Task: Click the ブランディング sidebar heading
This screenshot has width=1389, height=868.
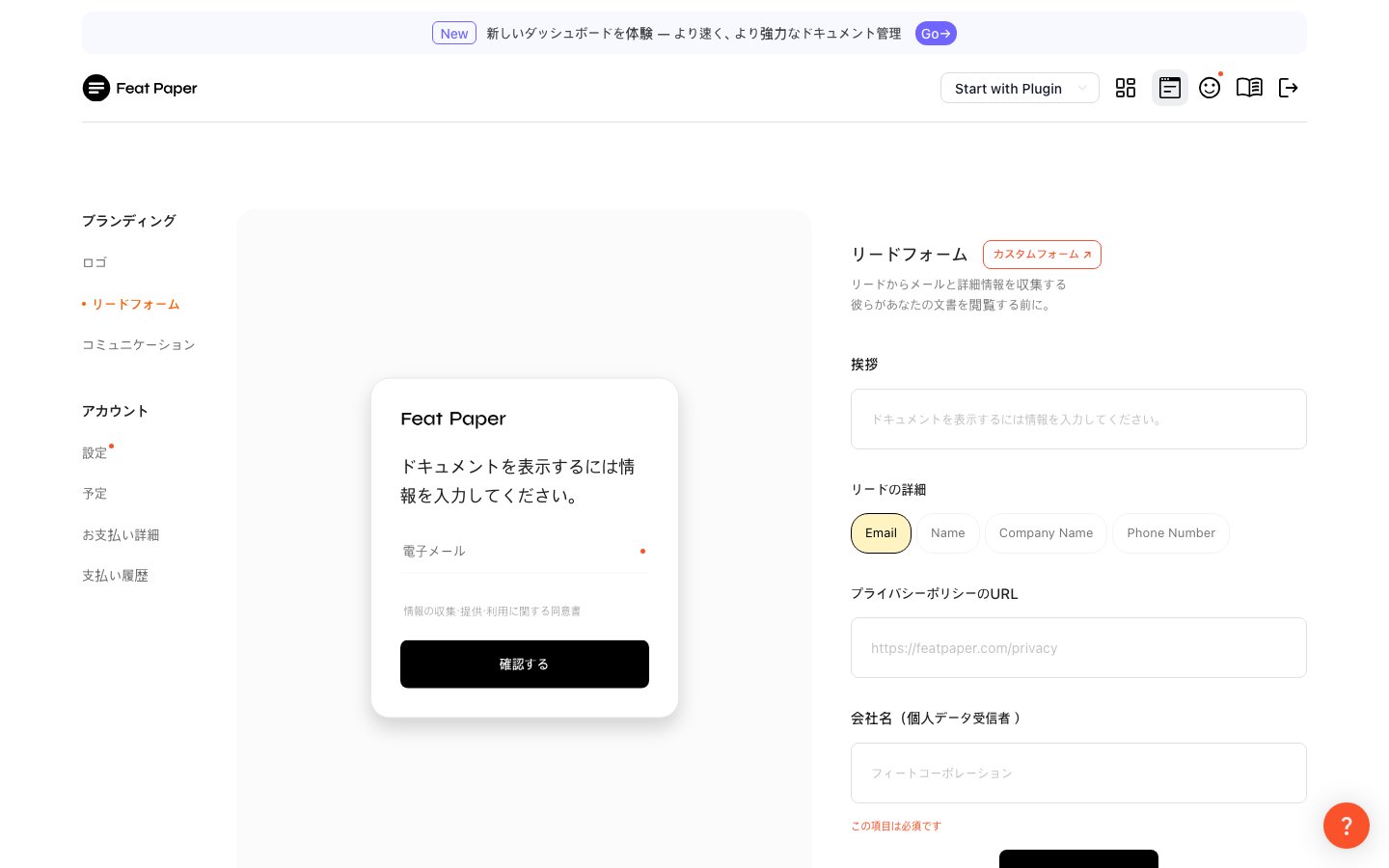Action: point(129,221)
